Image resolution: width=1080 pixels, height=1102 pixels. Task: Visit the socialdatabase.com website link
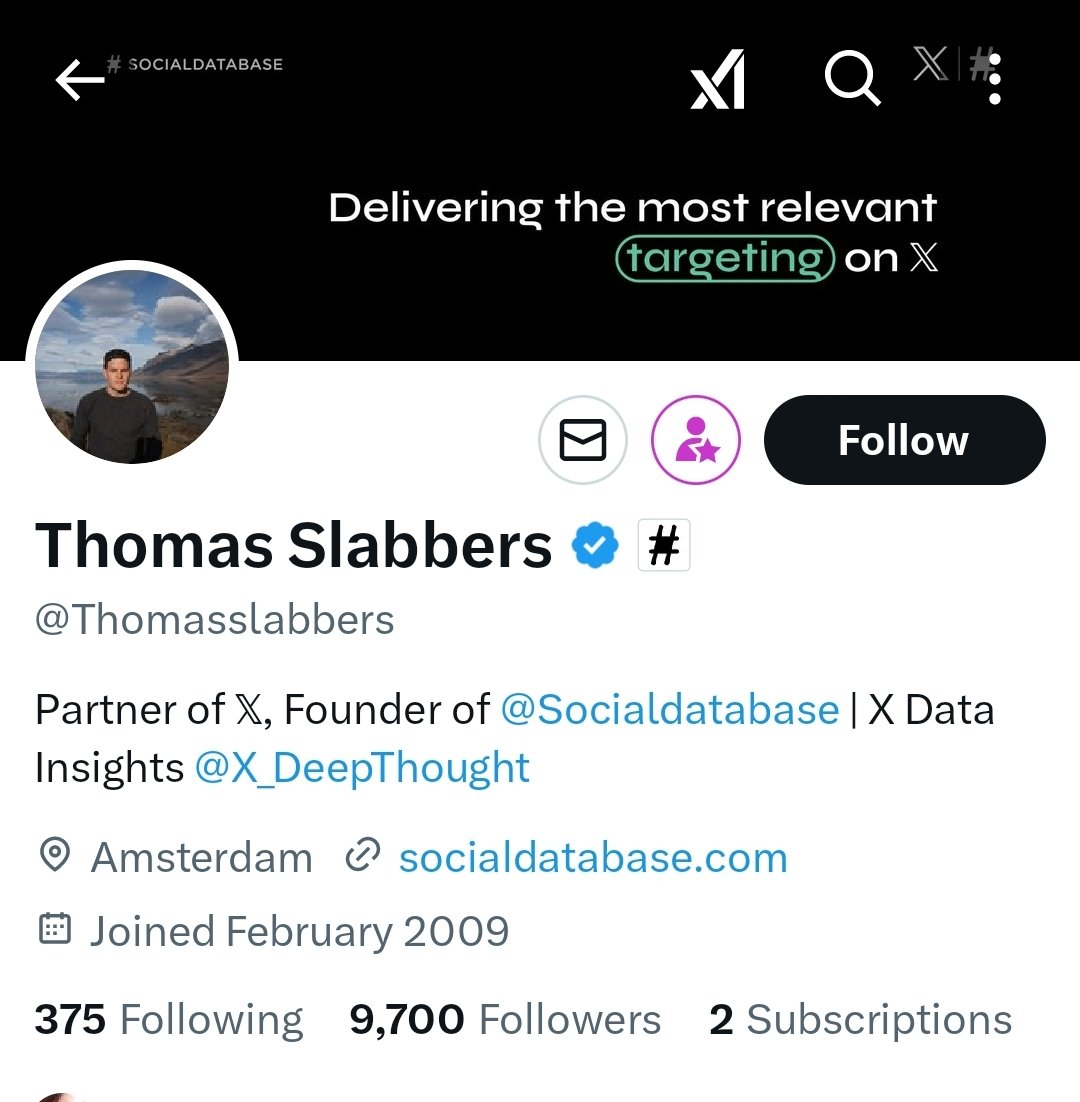pos(592,858)
